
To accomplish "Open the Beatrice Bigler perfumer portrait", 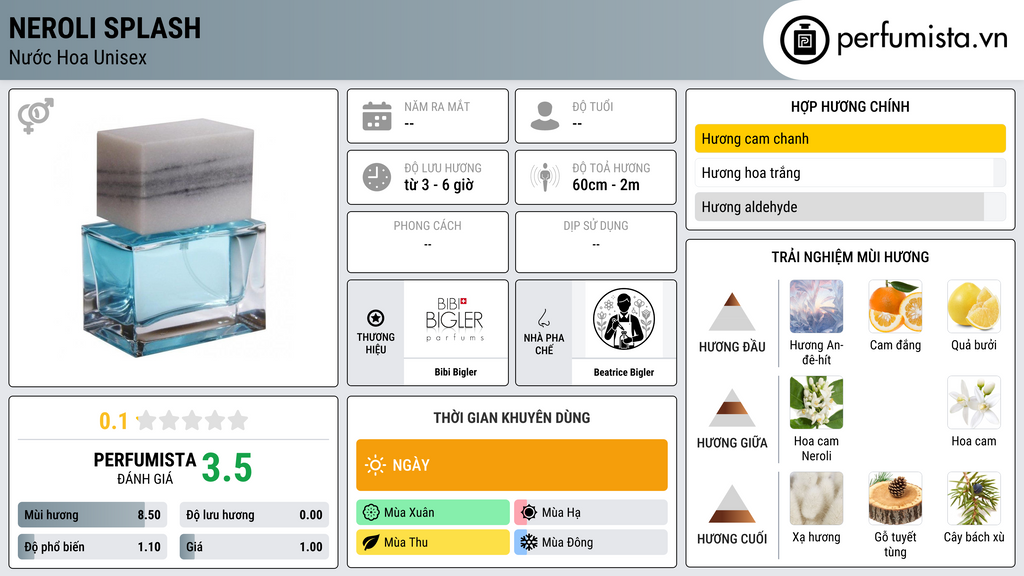I will [x=624, y=319].
